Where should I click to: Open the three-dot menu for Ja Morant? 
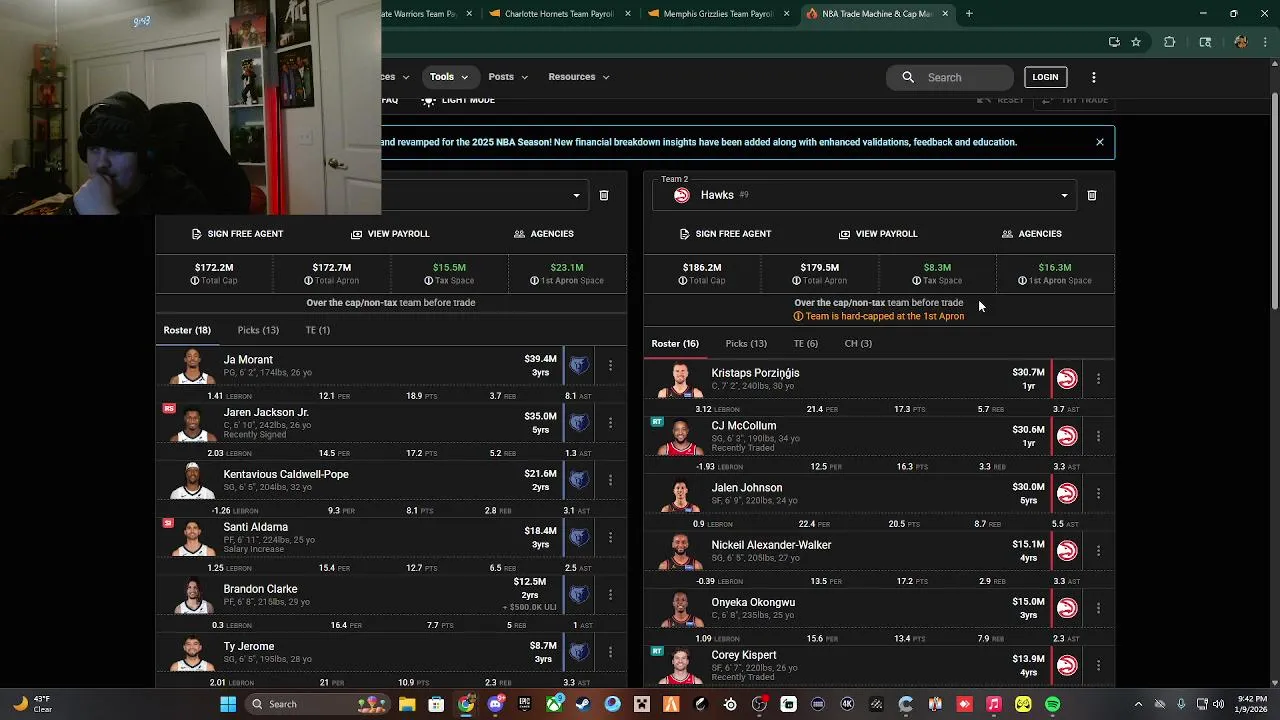click(x=610, y=365)
